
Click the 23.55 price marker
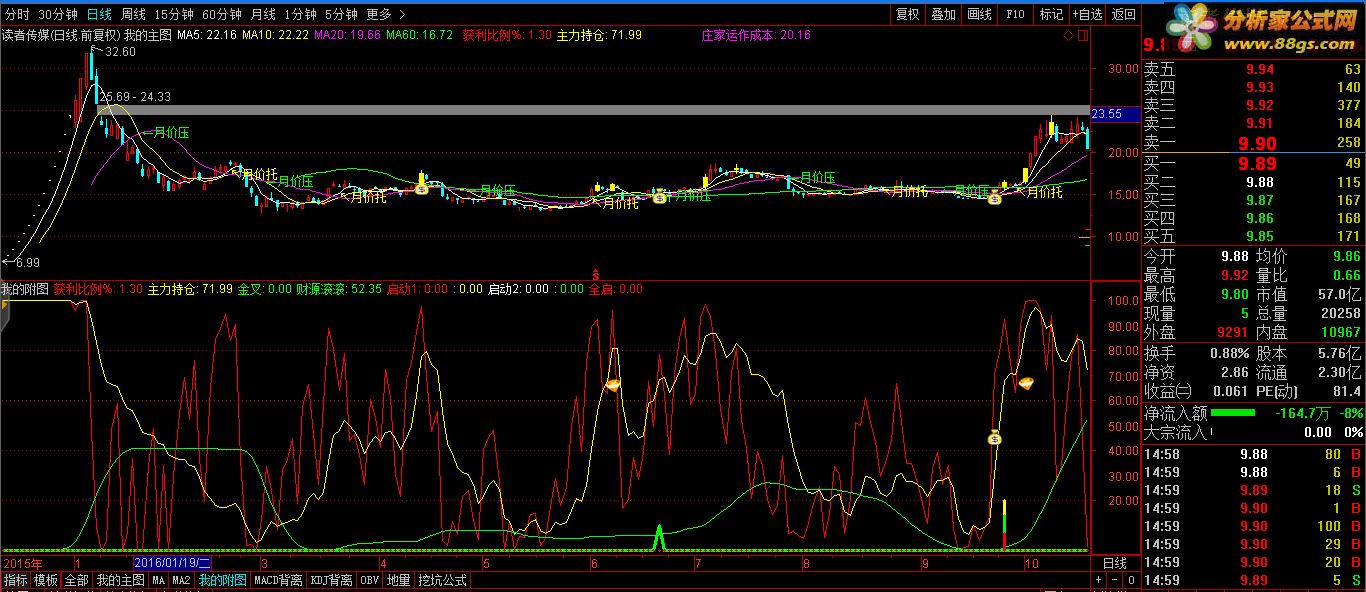[1114, 114]
